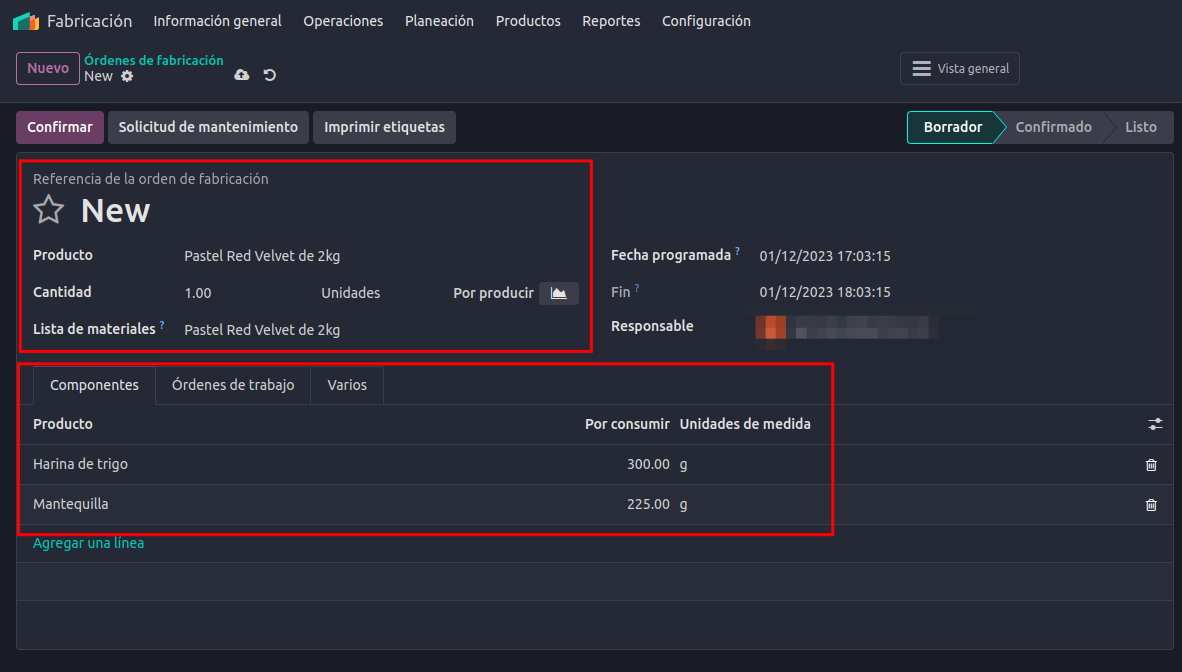Image resolution: width=1182 pixels, height=672 pixels.
Task: Edit the 225.00 Por consumir value
Action: [x=648, y=504]
